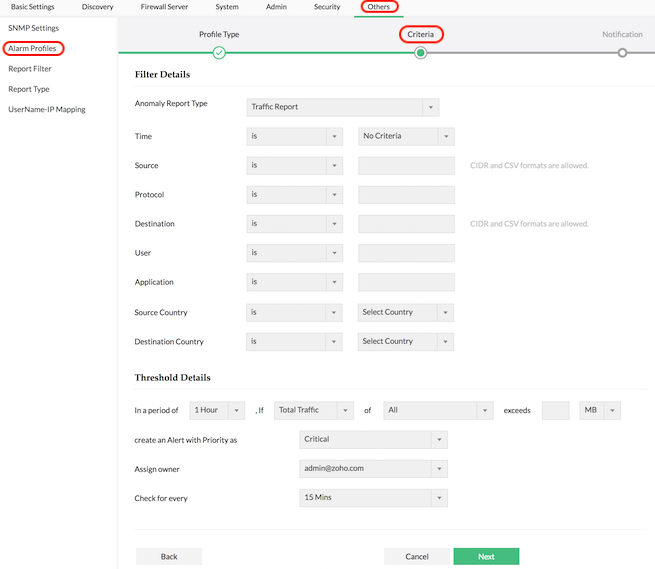This screenshot has height=569, width=655.
Task: Switch to the Security tab
Action: 327,7
